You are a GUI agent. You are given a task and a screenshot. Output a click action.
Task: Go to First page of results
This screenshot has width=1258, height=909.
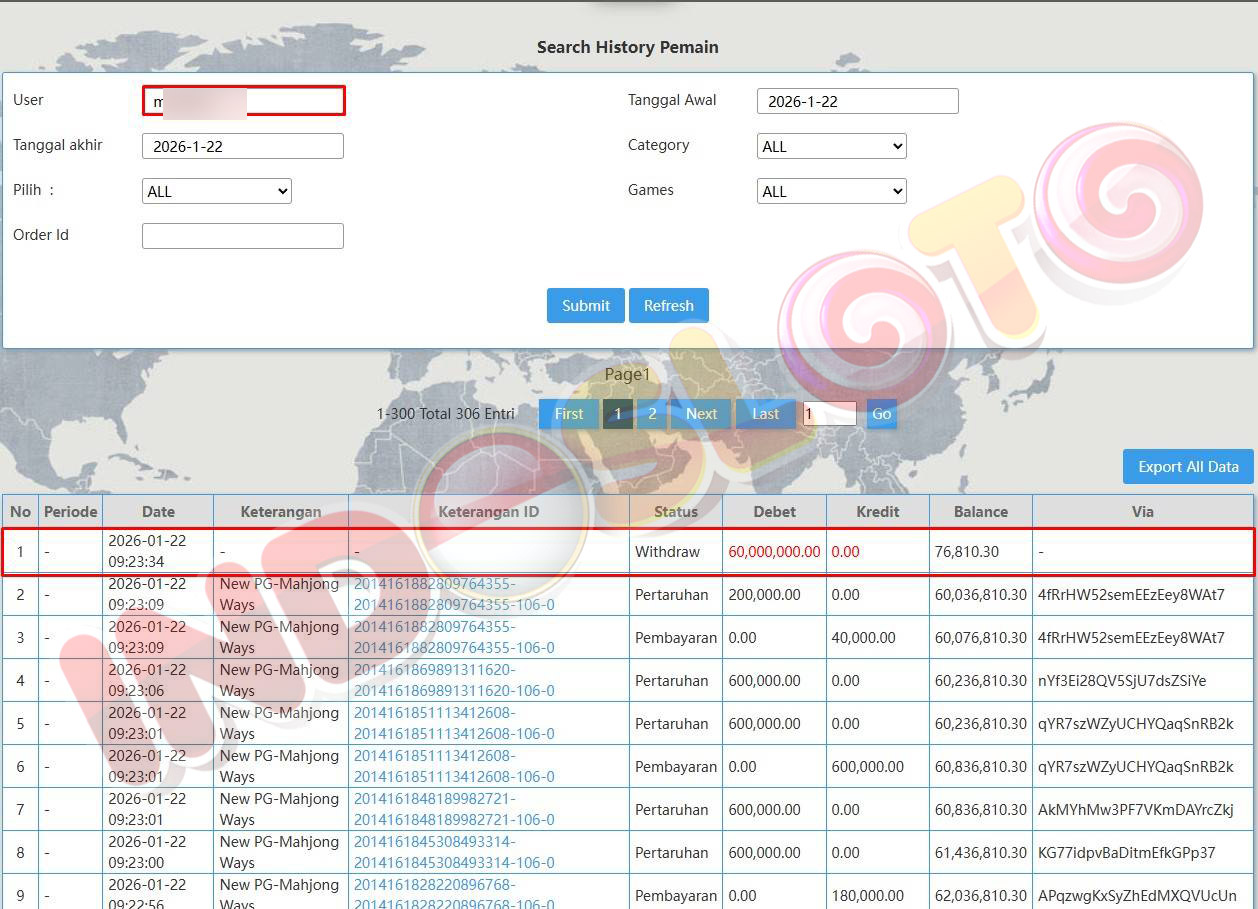pyautogui.click(x=569, y=414)
